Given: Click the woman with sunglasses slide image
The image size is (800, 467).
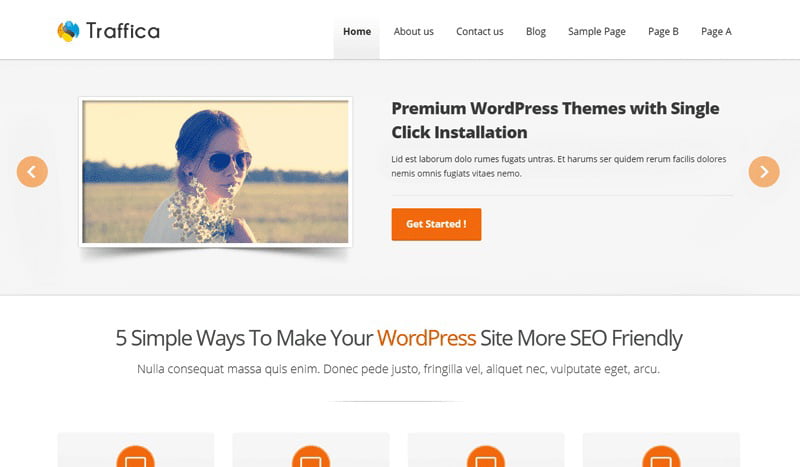Looking at the screenshot, I should (x=215, y=171).
